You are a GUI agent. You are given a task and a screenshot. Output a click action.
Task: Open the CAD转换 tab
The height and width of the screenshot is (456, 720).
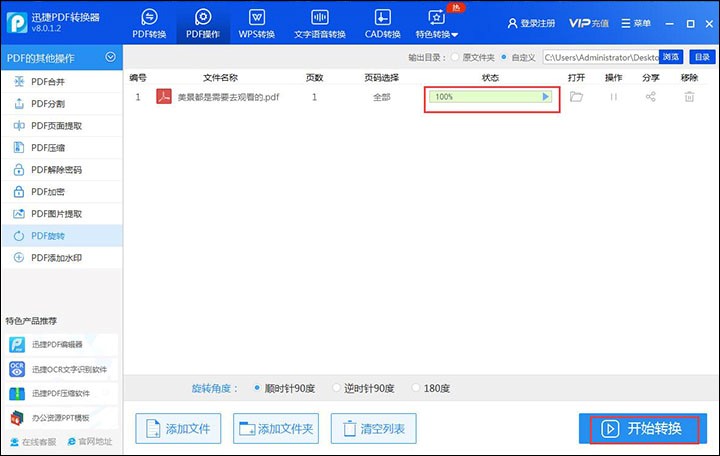382,23
